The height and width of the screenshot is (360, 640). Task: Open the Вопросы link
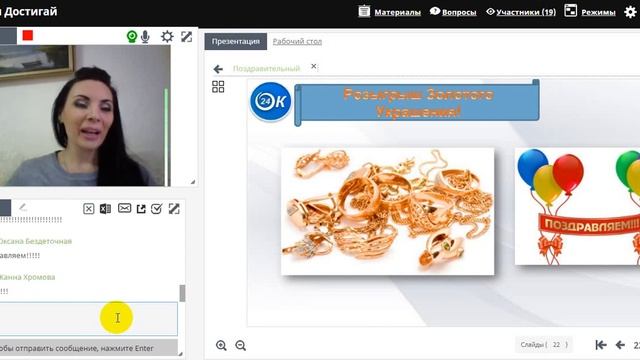click(459, 12)
